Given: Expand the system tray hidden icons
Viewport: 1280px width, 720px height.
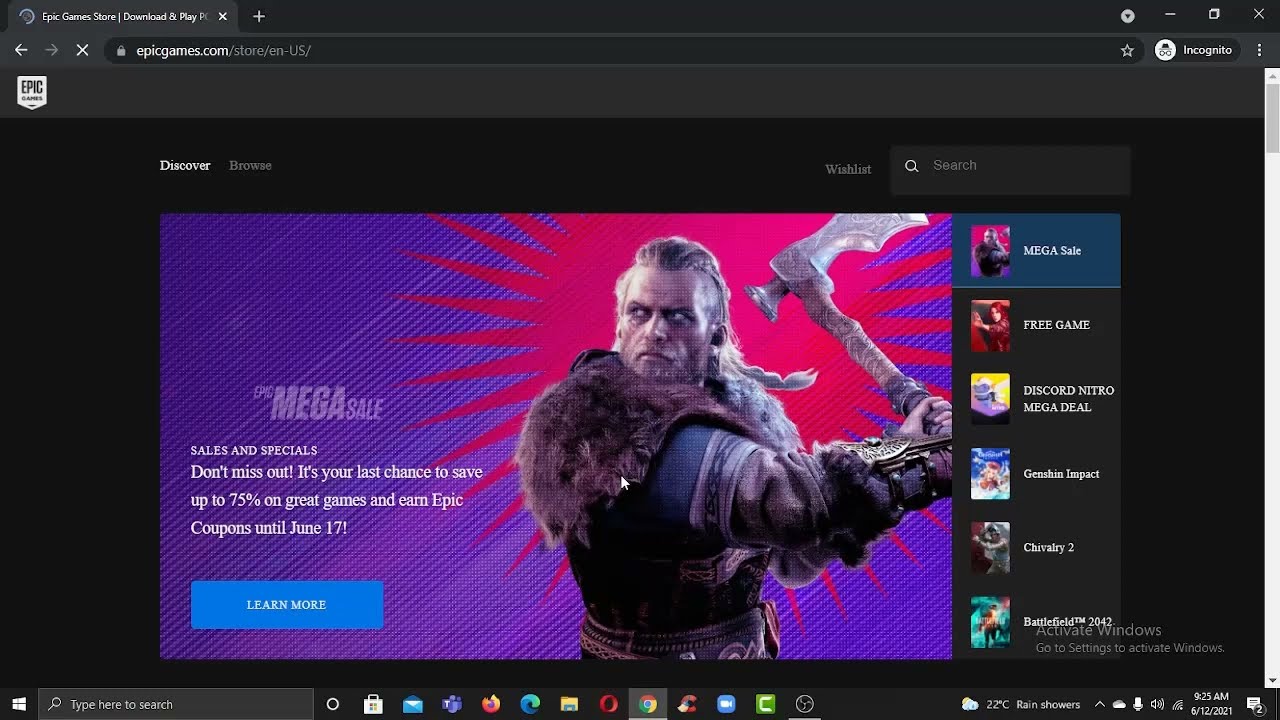Looking at the screenshot, I should tap(1099, 704).
